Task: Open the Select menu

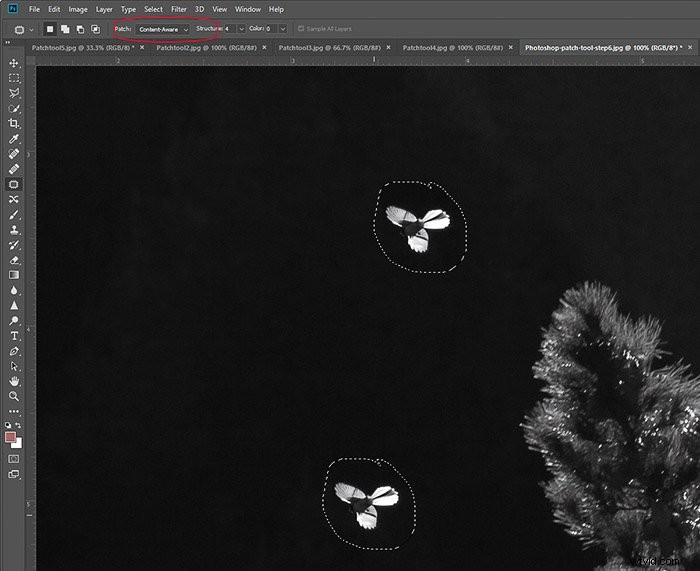Action: (153, 9)
